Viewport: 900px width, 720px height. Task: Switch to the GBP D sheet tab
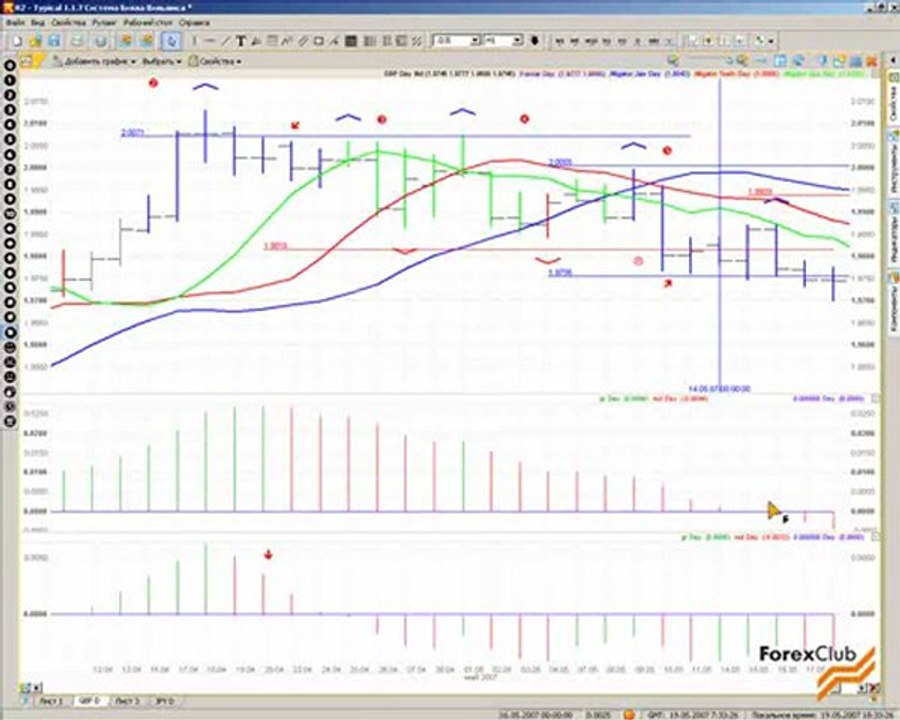(91, 701)
